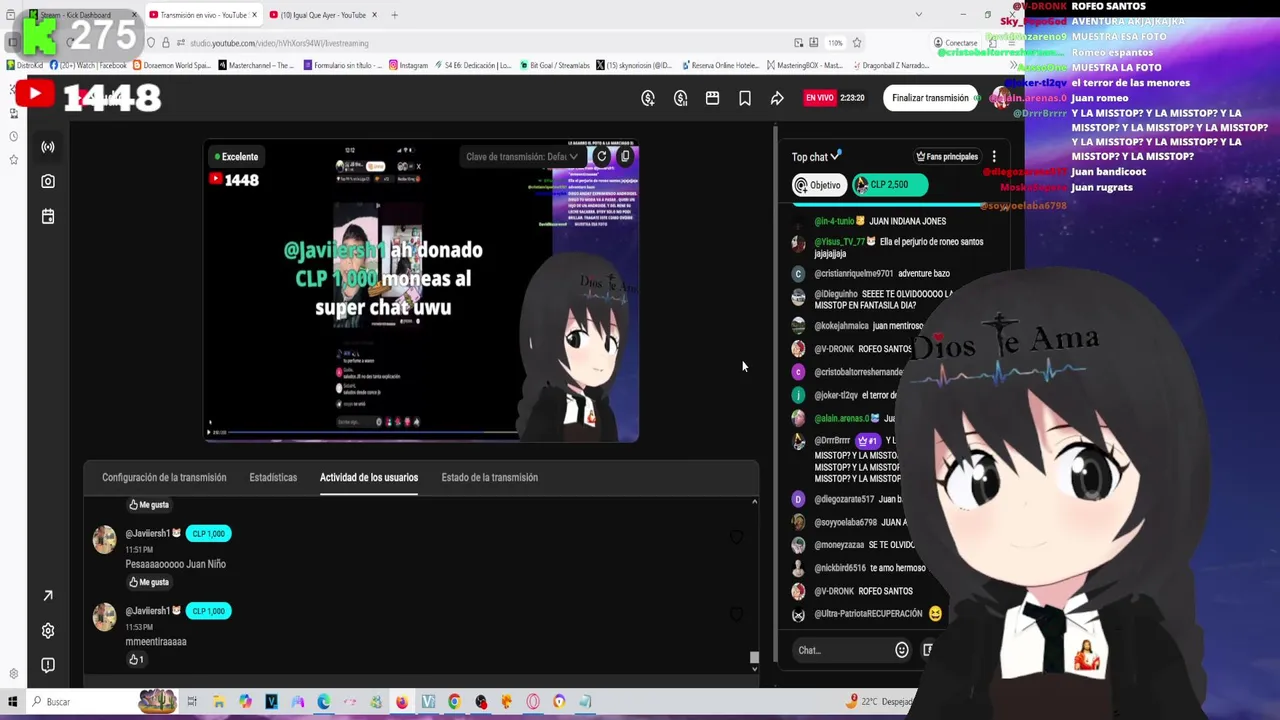This screenshot has height=720, width=1280.
Task: Click the green CLP 2,500 super chat chip
Action: (x=889, y=185)
